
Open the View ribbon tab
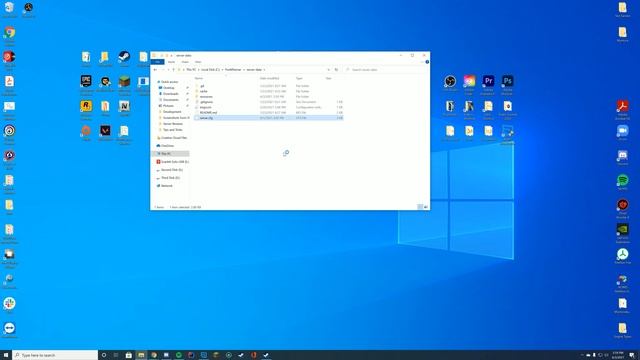coord(198,62)
